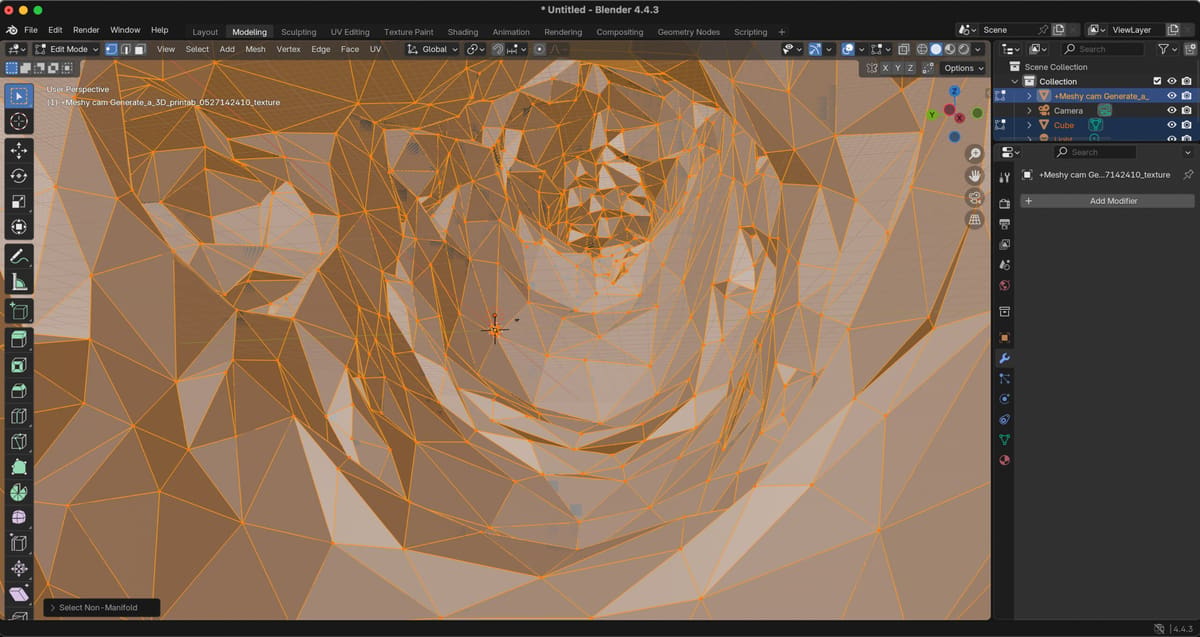Open the File menu
Screen dimensions: 1200x637
[x=31, y=30]
